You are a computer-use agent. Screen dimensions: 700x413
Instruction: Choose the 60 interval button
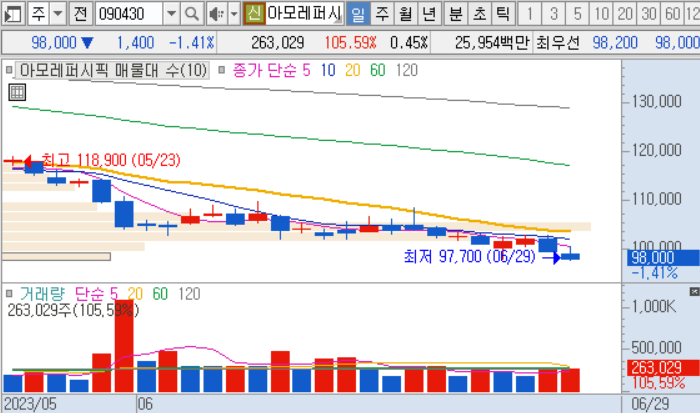[x=672, y=14]
